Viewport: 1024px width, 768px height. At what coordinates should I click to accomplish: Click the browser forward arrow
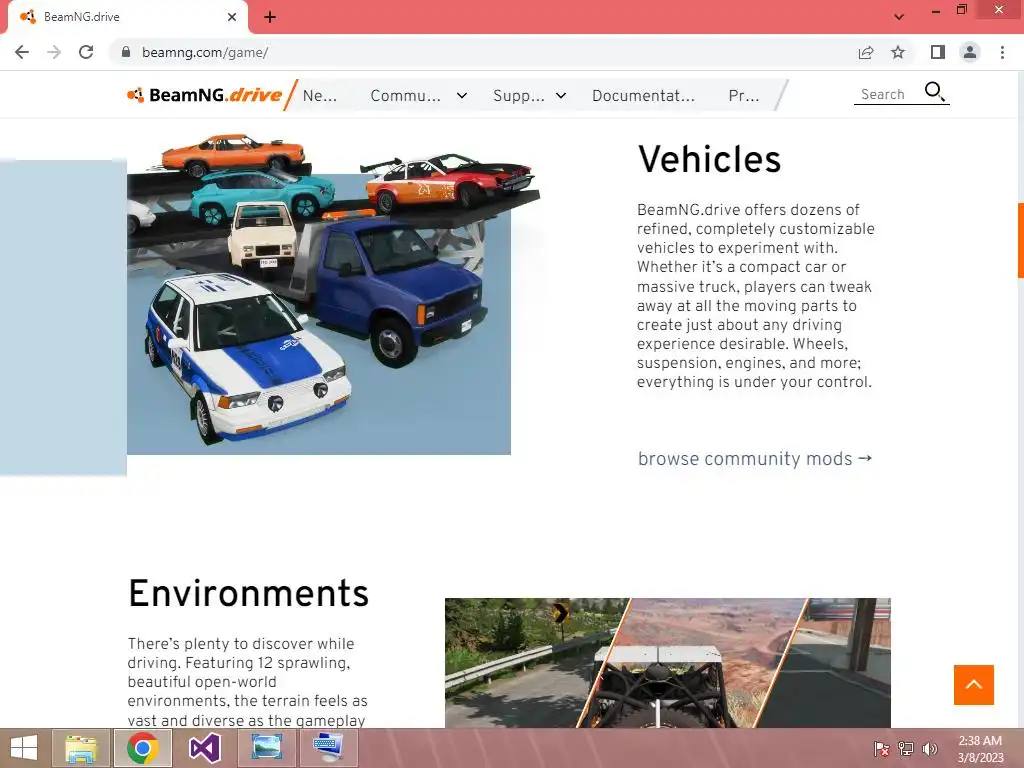click(x=54, y=52)
